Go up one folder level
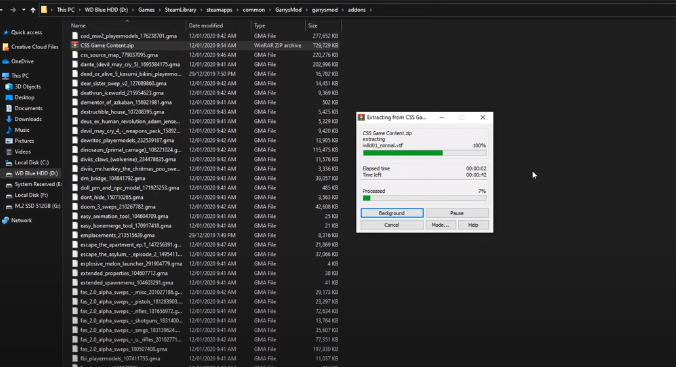This screenshot has width=676, height=367. [33, 9]
